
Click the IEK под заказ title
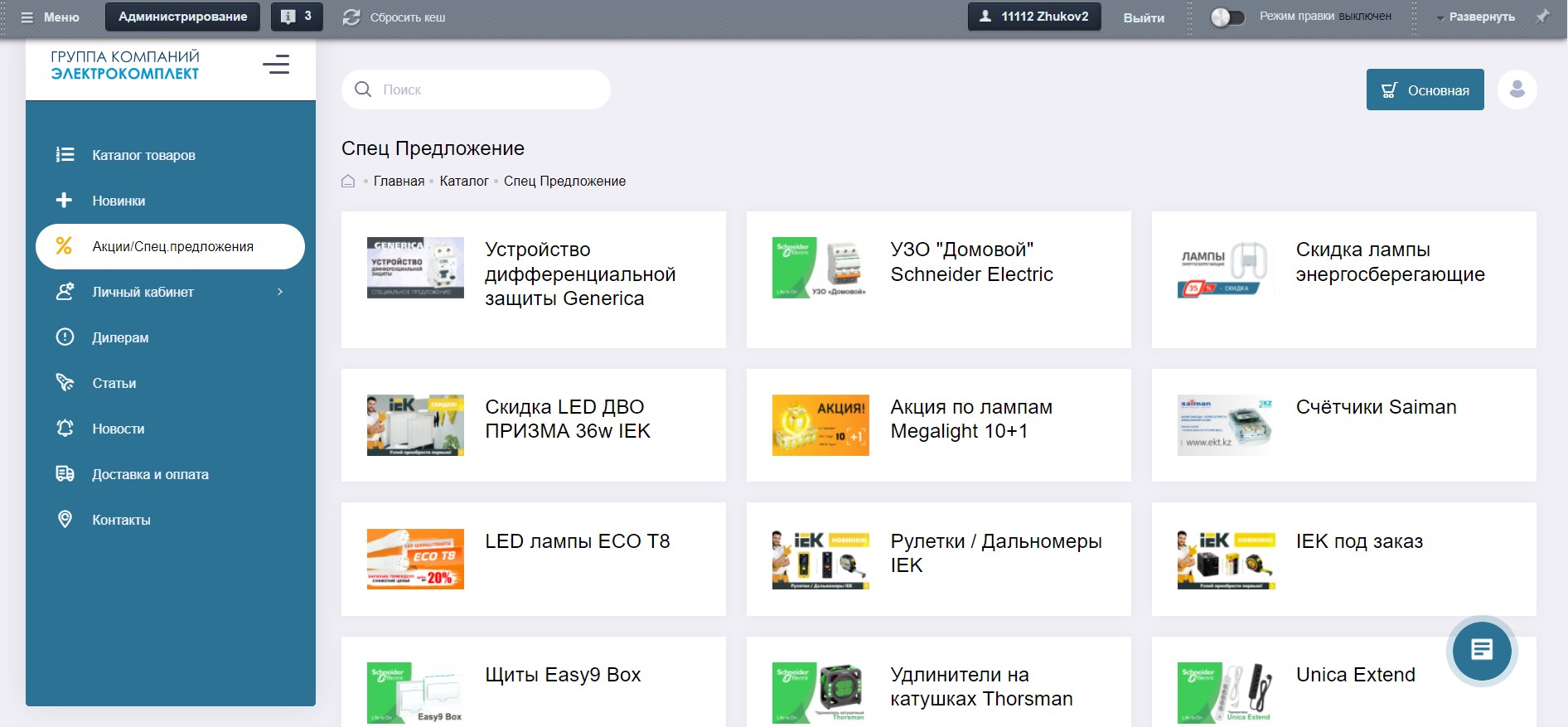click(1359, 541)
